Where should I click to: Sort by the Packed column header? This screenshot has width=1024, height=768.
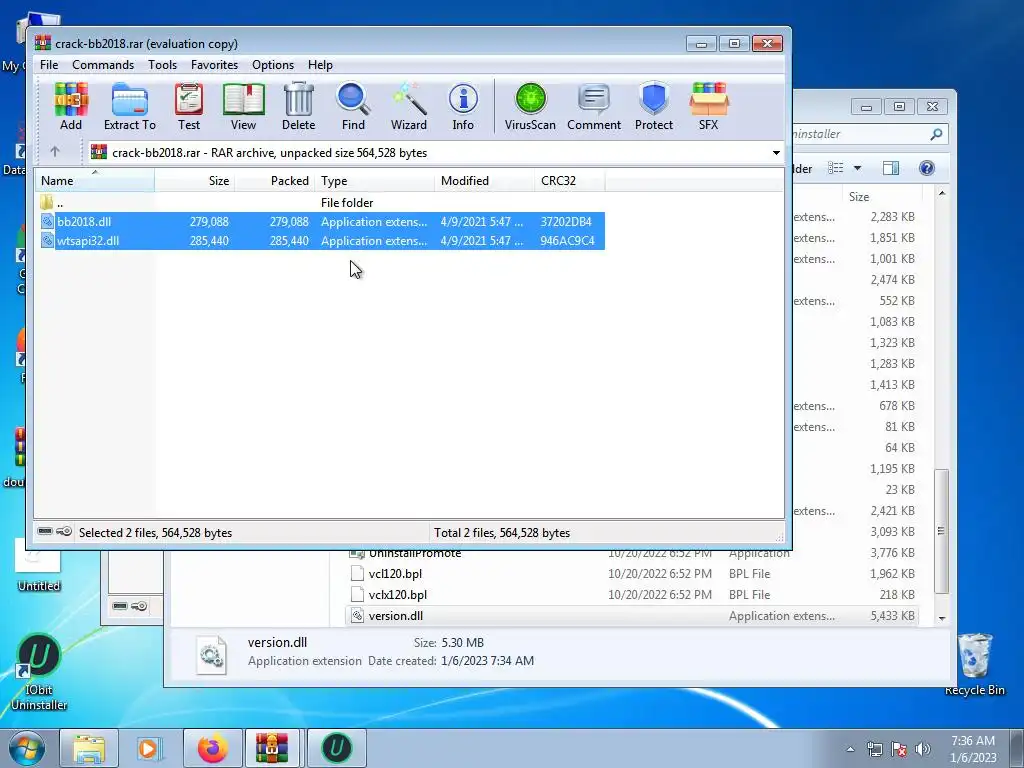coord(274,181)
